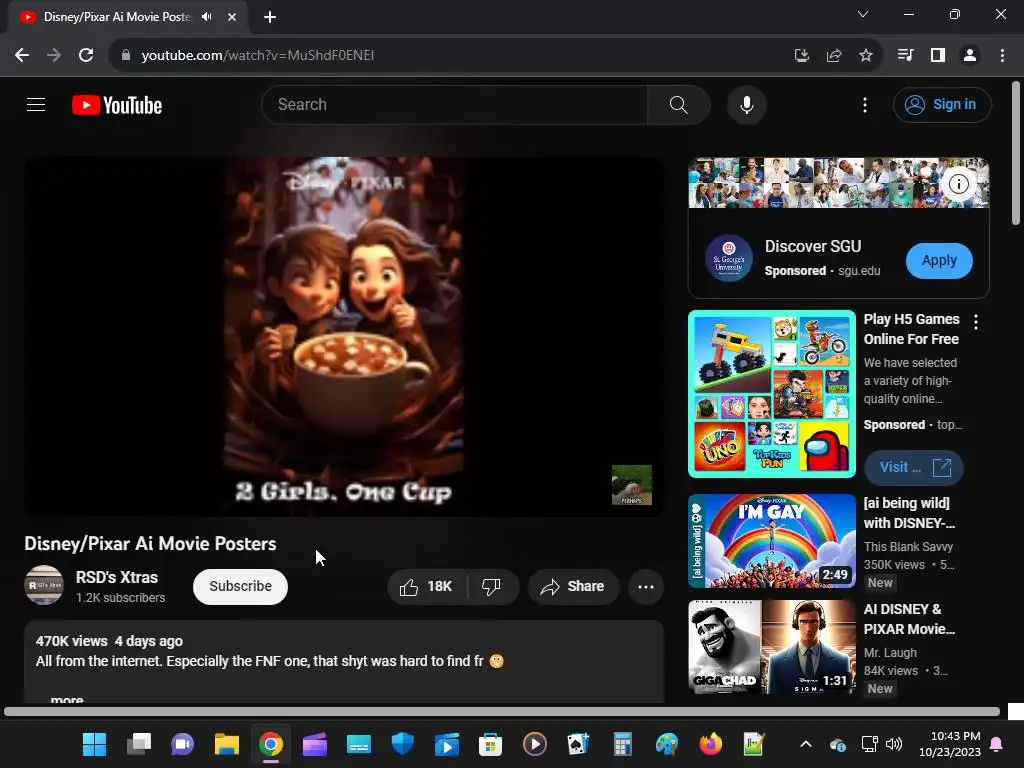The height and width of the screenshot is (768, 1024).
Task: Open a new tab
Action: [x=270, y=17]
